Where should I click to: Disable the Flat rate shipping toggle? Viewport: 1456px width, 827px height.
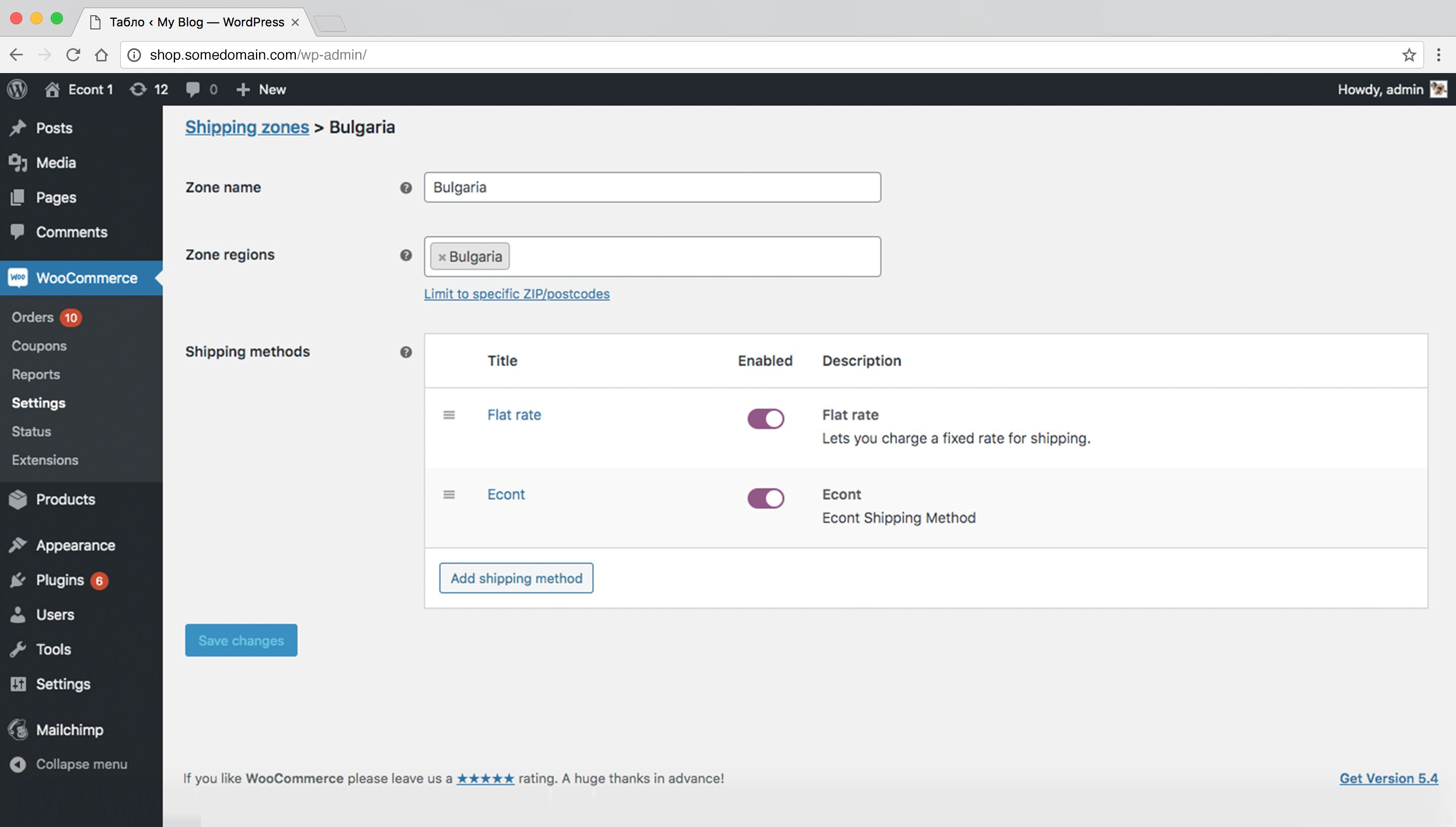[766, 419]
